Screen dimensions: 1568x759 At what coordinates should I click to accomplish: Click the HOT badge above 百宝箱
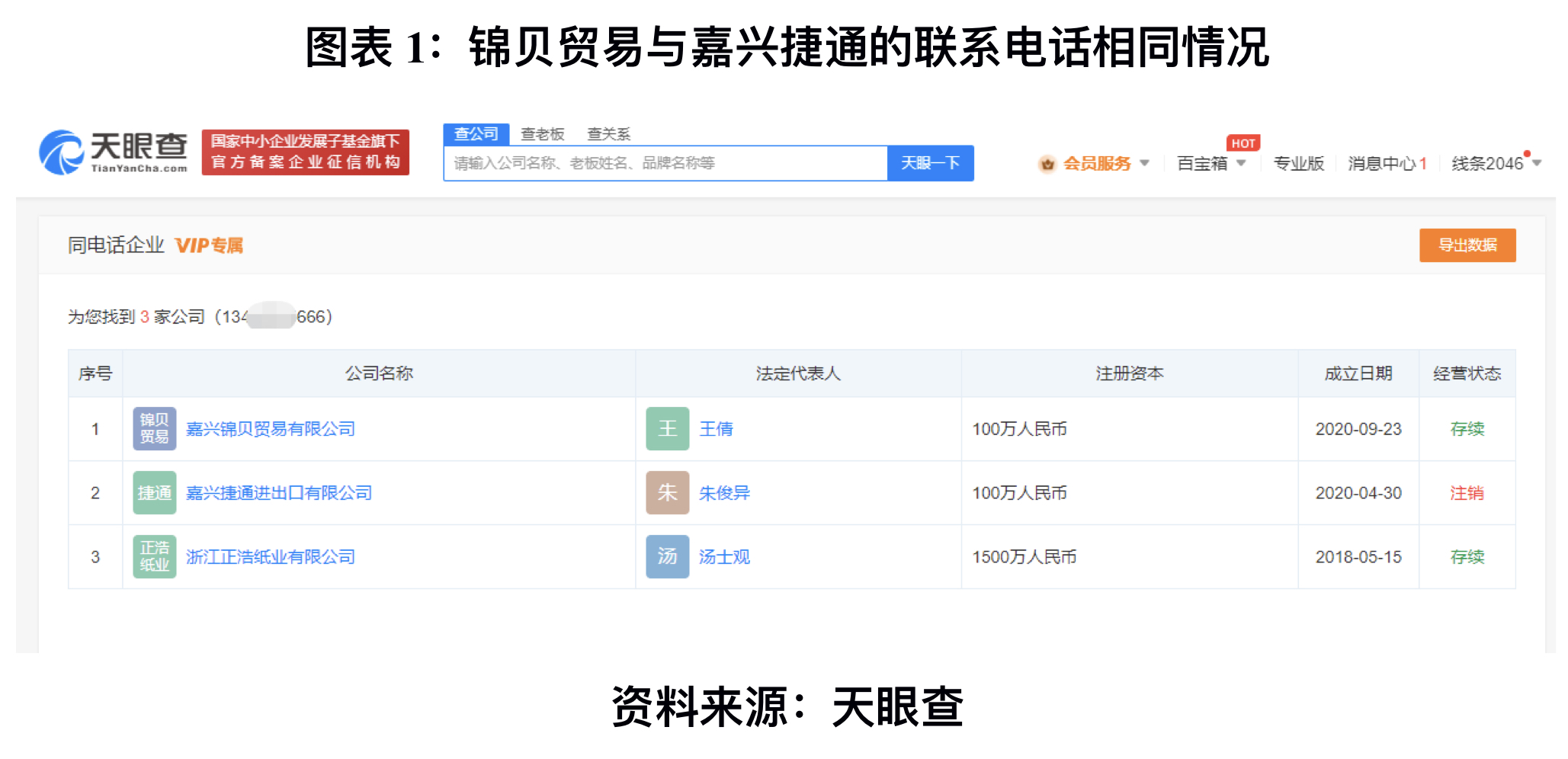tap(1243, 143)
